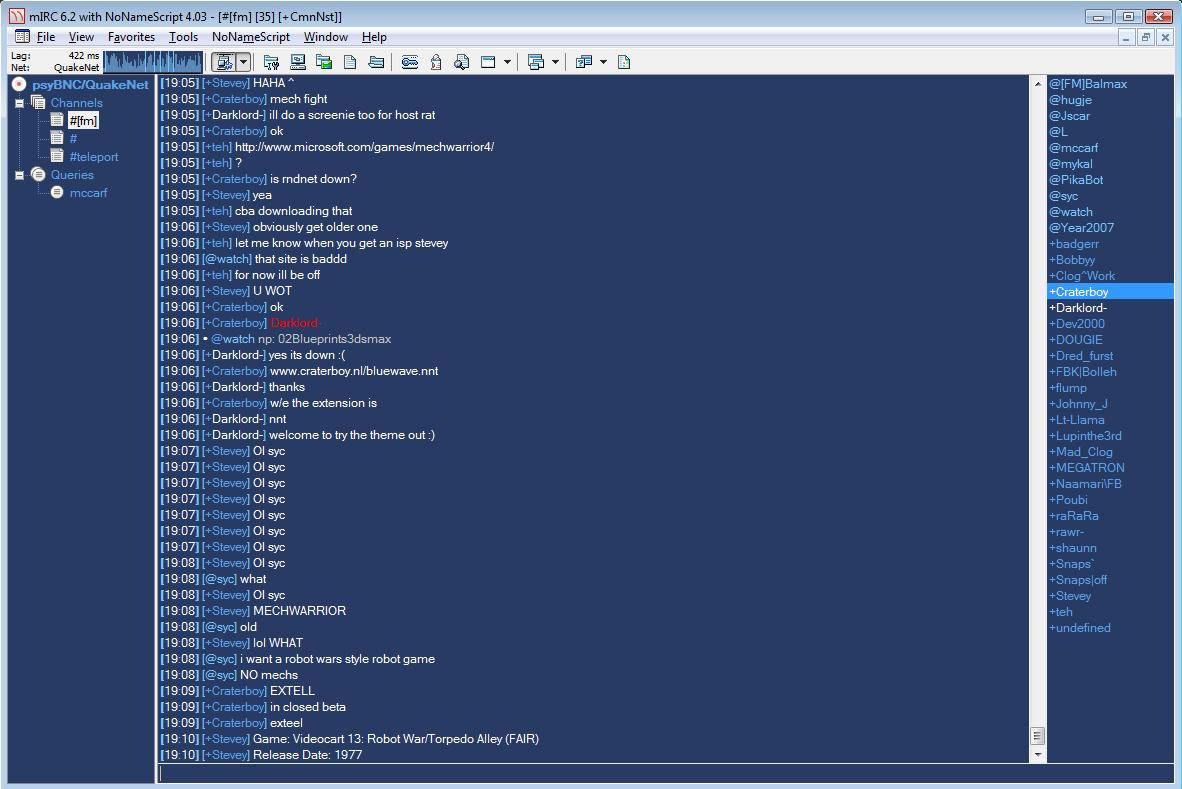The width and height of the screenshot is (1182, 789).
Task: Select +Darklord- in the nick list
Action: click(x=1078, y=307)
